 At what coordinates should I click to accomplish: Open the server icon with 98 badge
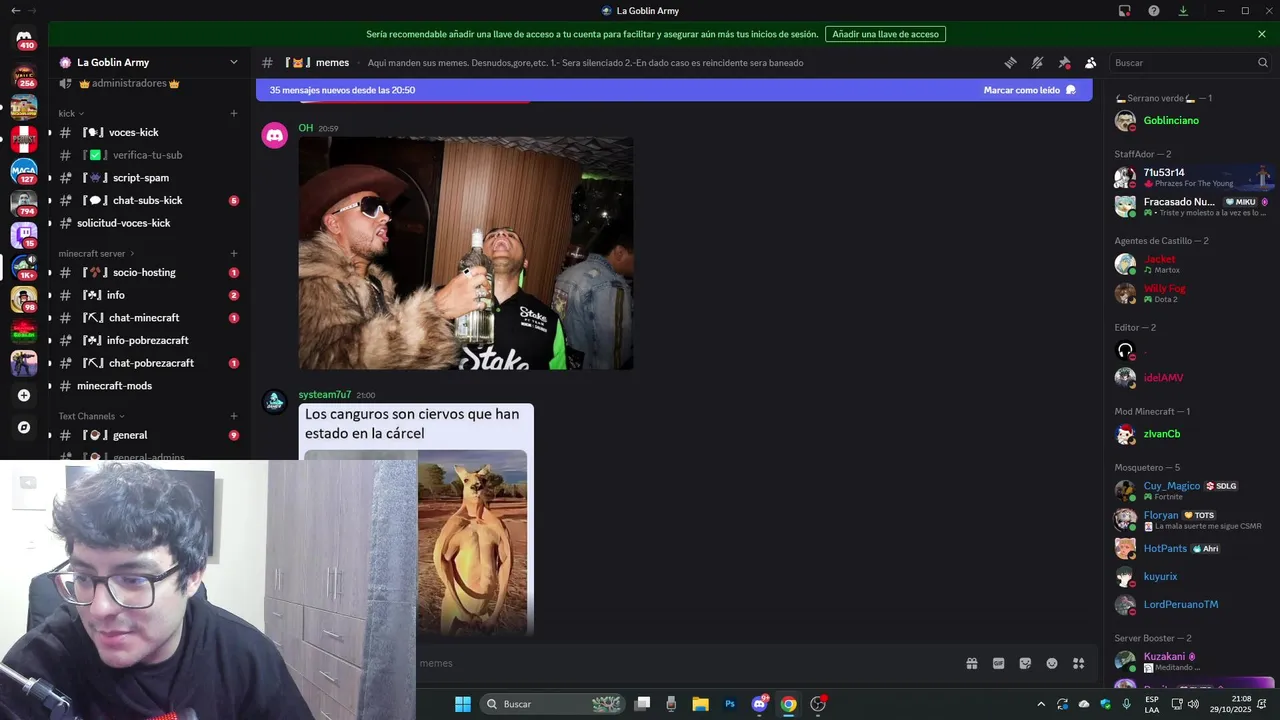pos(24,299)
